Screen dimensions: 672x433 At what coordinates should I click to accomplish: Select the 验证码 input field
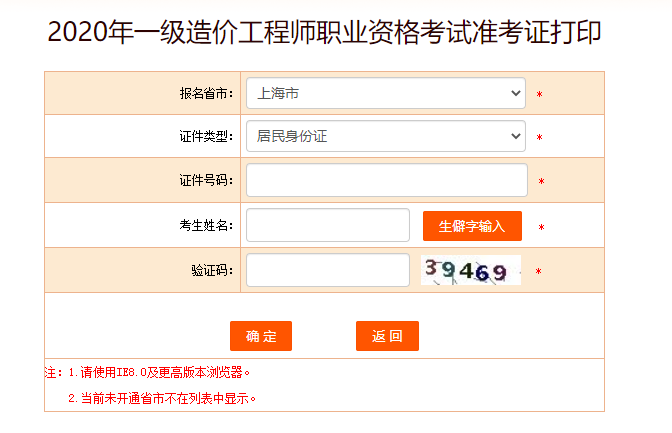[x=327, y=270]
